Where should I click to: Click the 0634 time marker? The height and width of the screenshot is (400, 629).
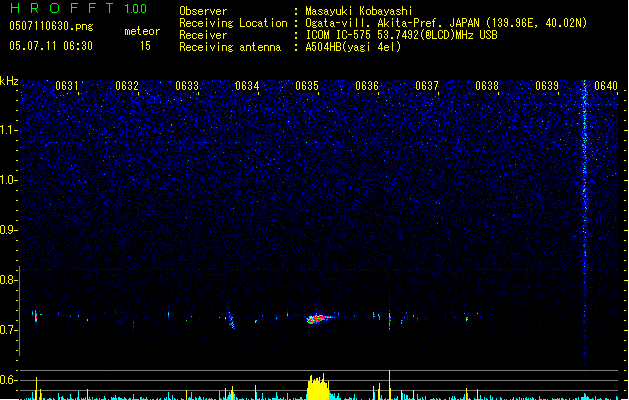tap(247, 85)
